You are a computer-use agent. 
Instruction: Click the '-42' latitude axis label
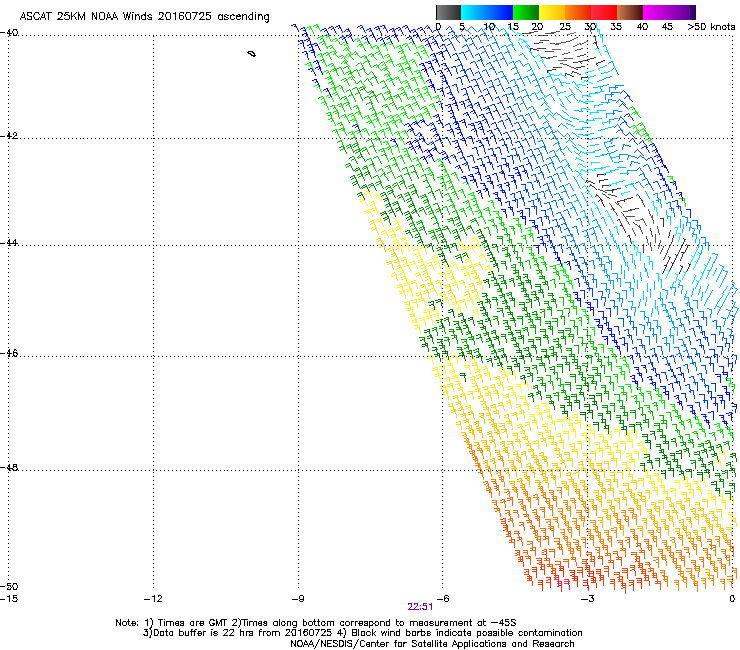tap(9, 135)
